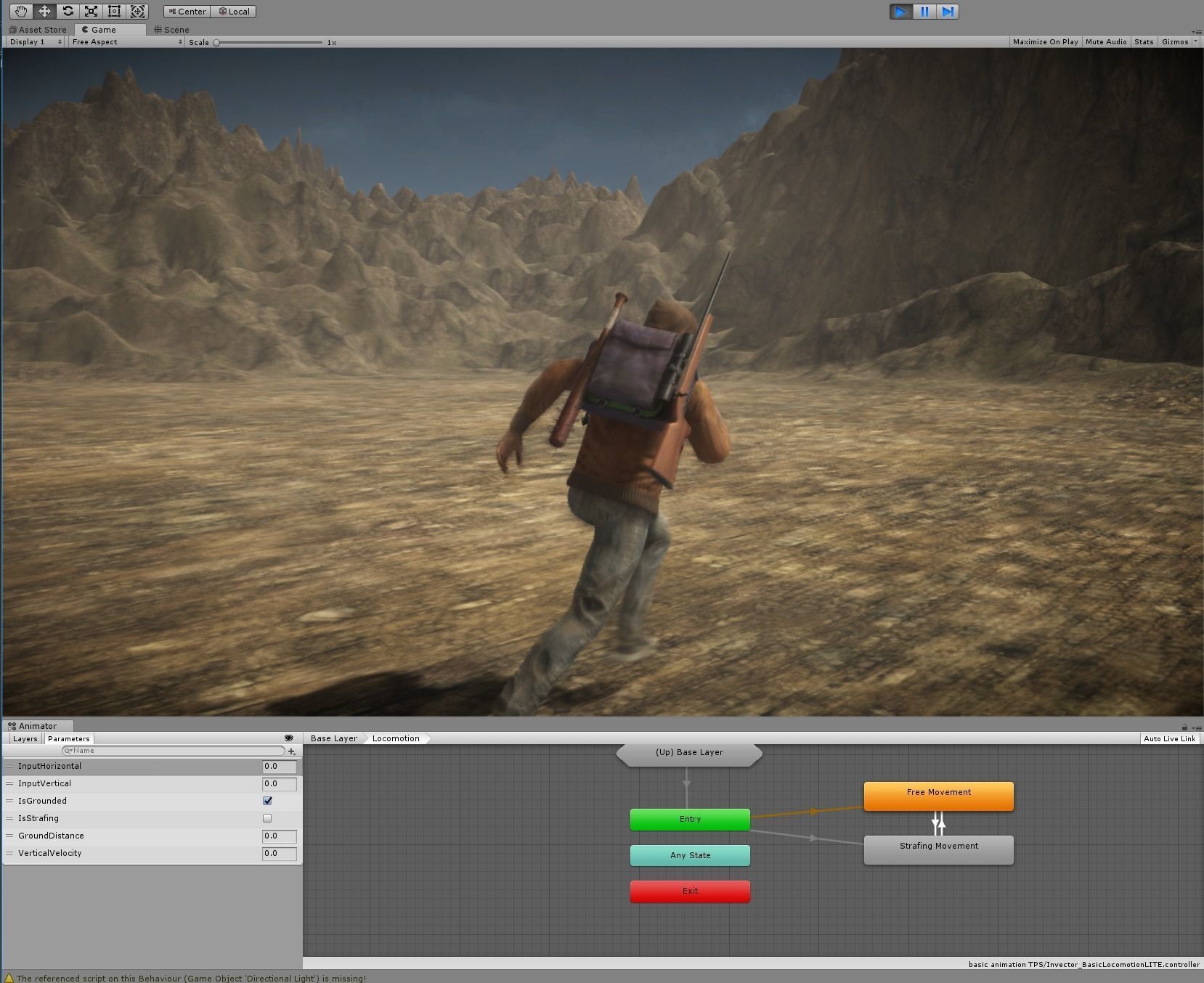Select the Hand tool
Viewport: 1204px width, 983px height.
(x=21, y=12)
